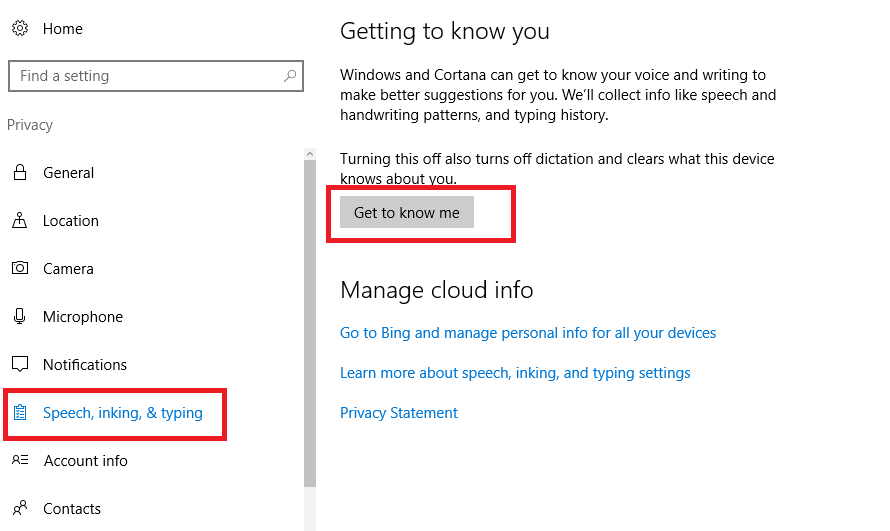This screenshot has width=890, height=531.
Task: Click the Home gear icon
Action: pos(20,28)
